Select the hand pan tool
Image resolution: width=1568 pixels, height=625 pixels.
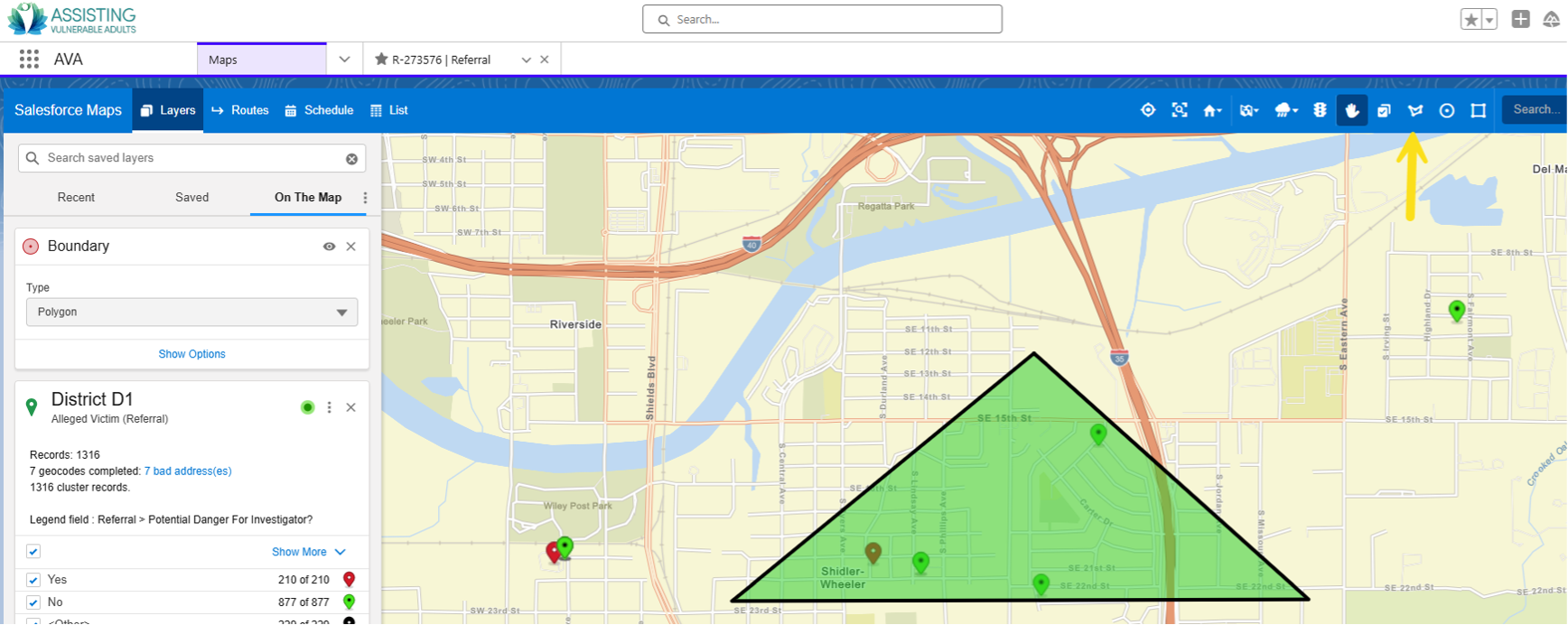click(x=1352, y=110)
